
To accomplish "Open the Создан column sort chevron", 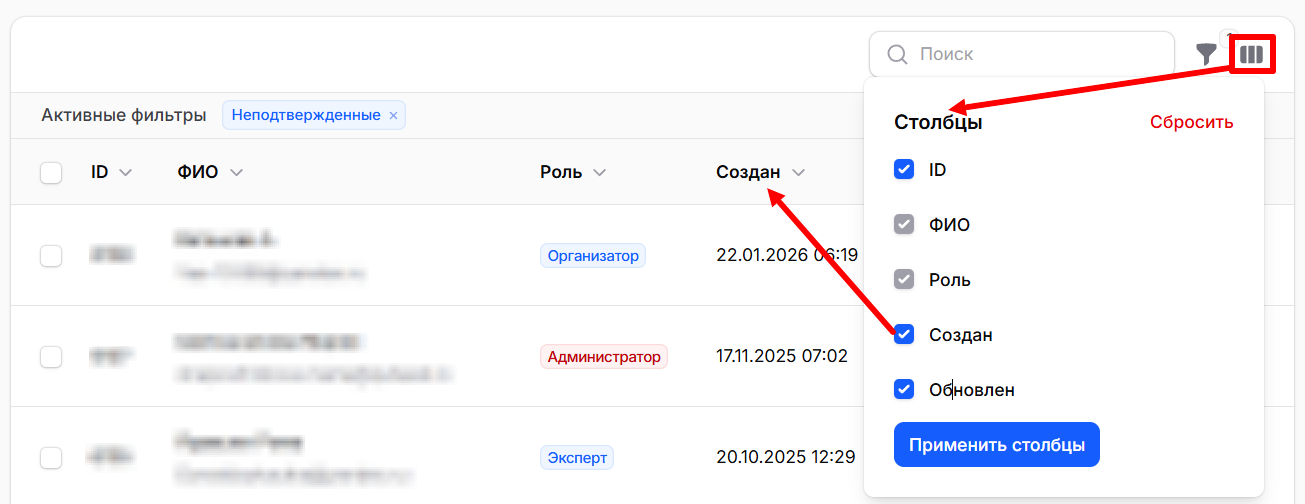I will 798,173.
